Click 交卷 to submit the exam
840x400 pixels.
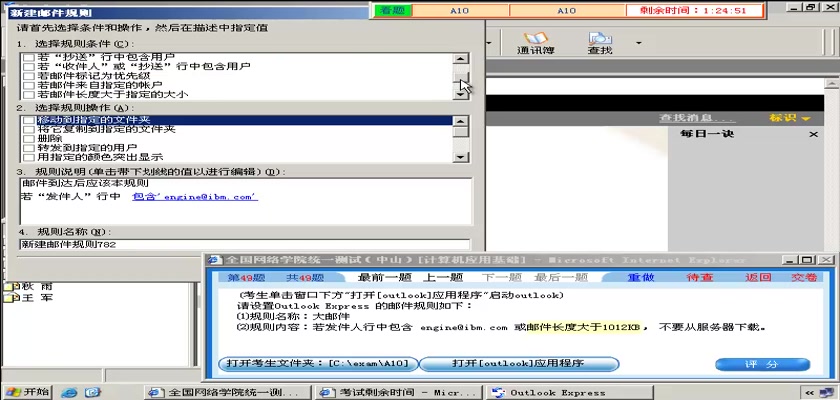(x=805, y=277)
